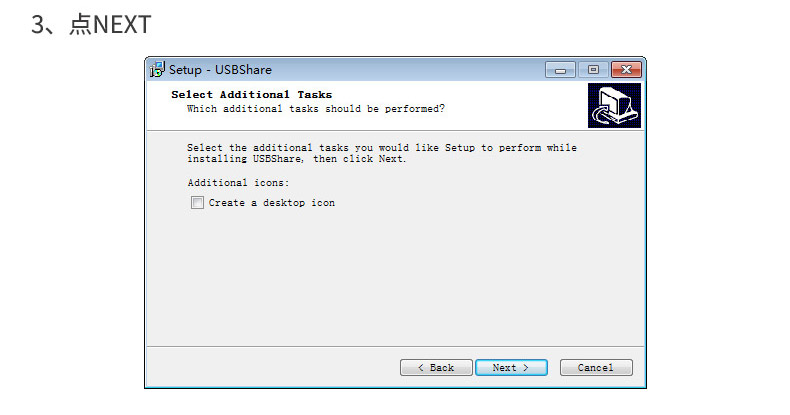Click the blank title bar area

(408, 70)
